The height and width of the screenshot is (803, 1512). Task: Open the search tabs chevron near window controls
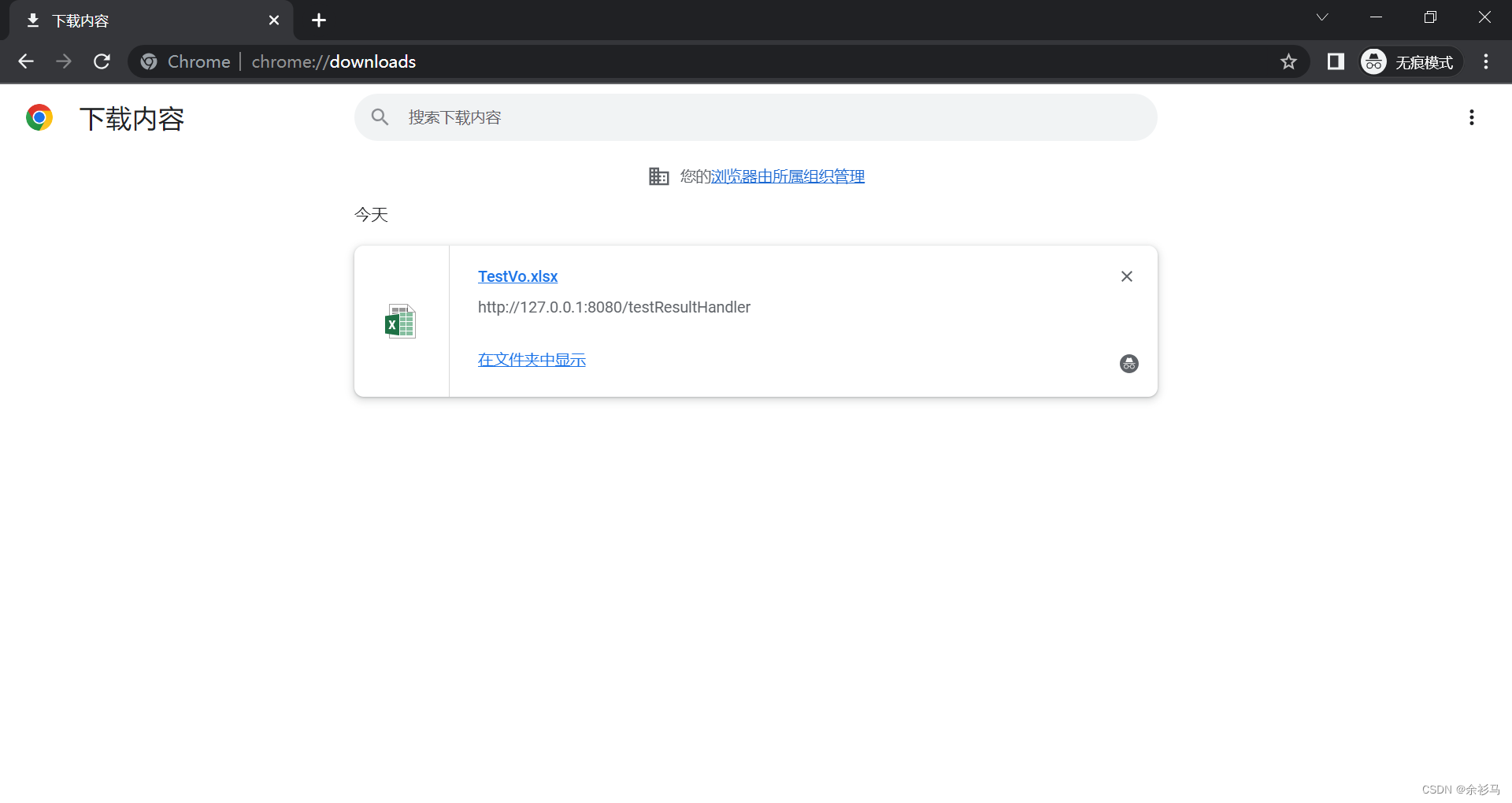1323,17
